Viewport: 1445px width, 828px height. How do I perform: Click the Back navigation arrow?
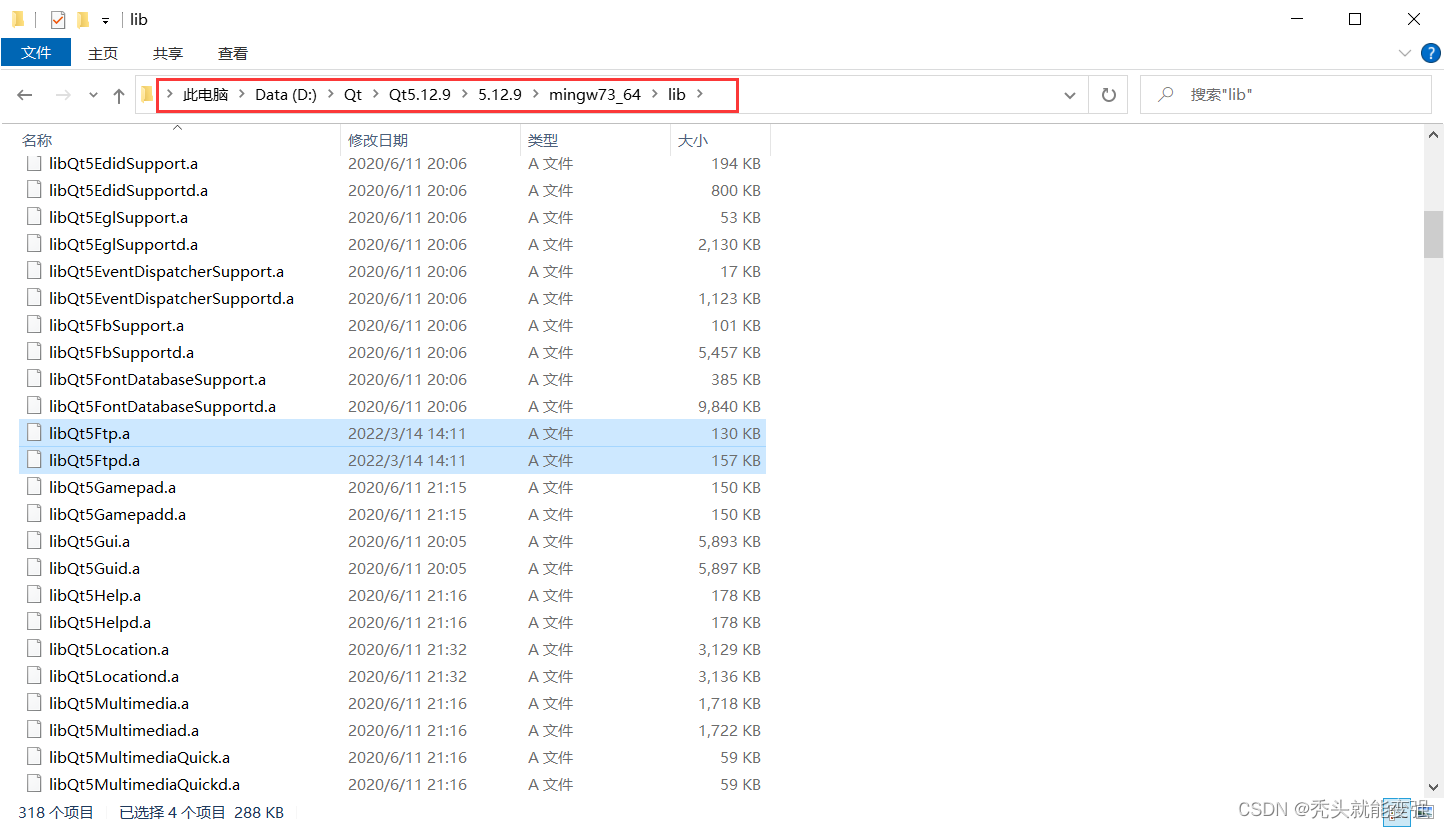coord(25,95)
